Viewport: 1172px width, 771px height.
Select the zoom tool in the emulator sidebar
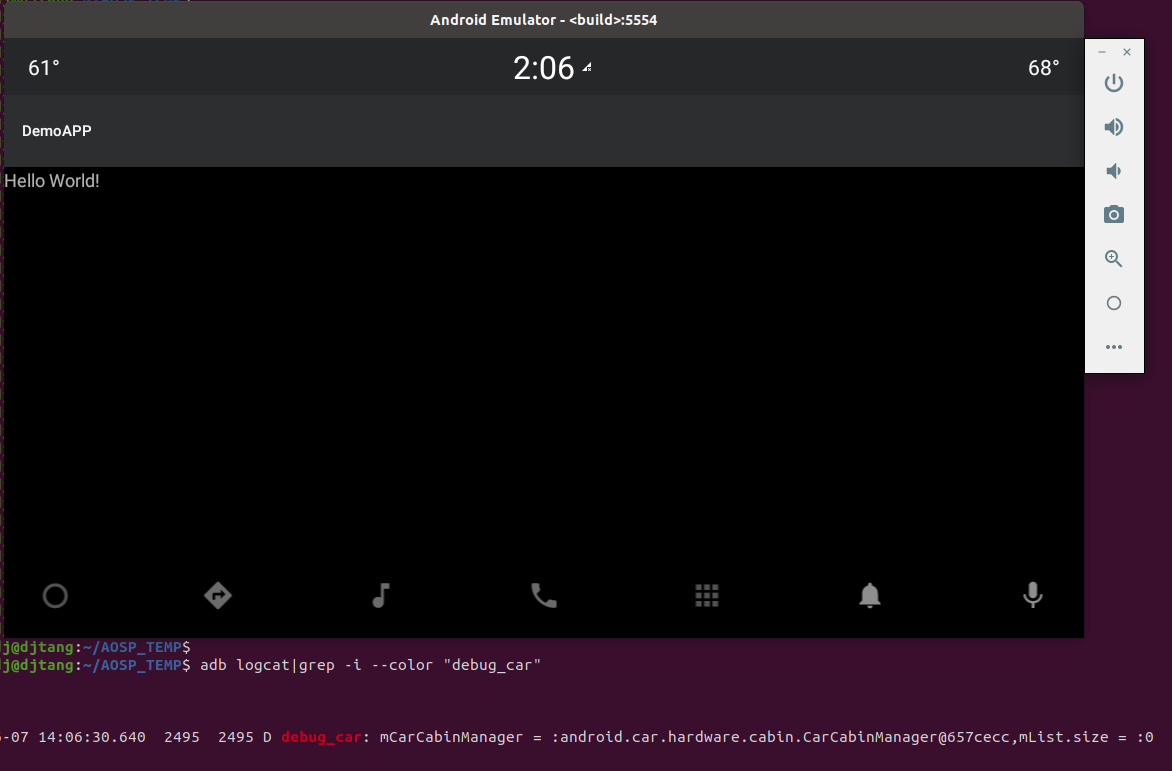[x=1114, y=258]
